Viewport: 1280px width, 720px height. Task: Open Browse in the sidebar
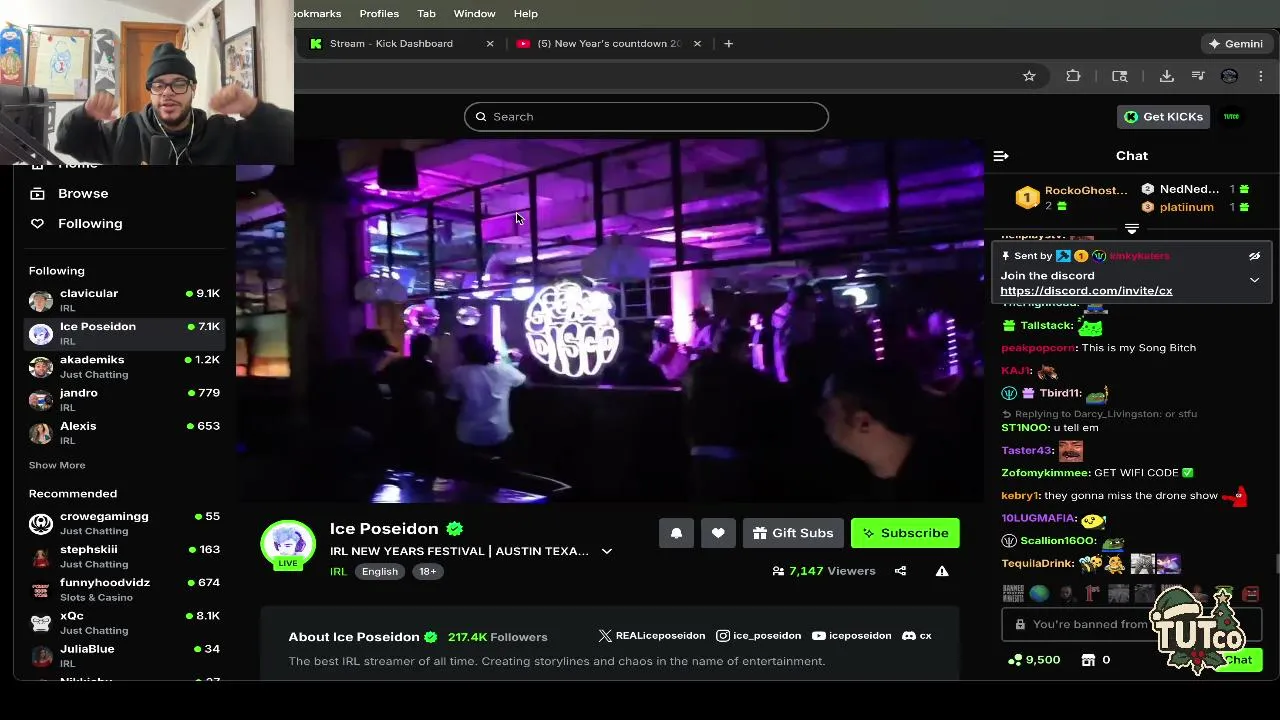[70, 194]
